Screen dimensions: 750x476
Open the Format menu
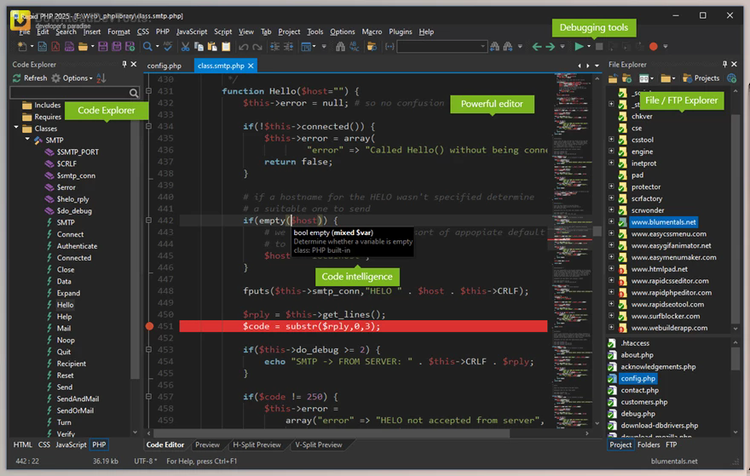[x=119, y=32]
